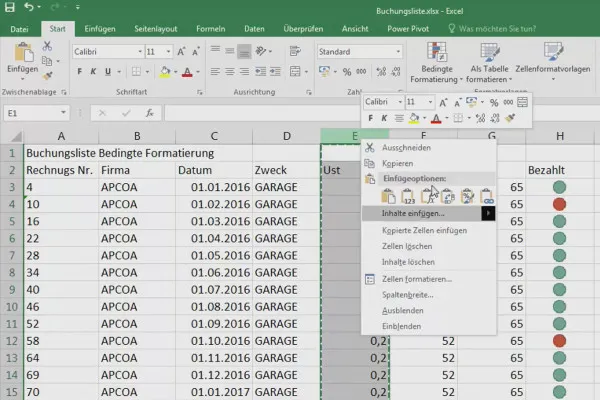The image size is (600, 400).
Task: Choose the first standard paste option icon
Action: [388, 196]
